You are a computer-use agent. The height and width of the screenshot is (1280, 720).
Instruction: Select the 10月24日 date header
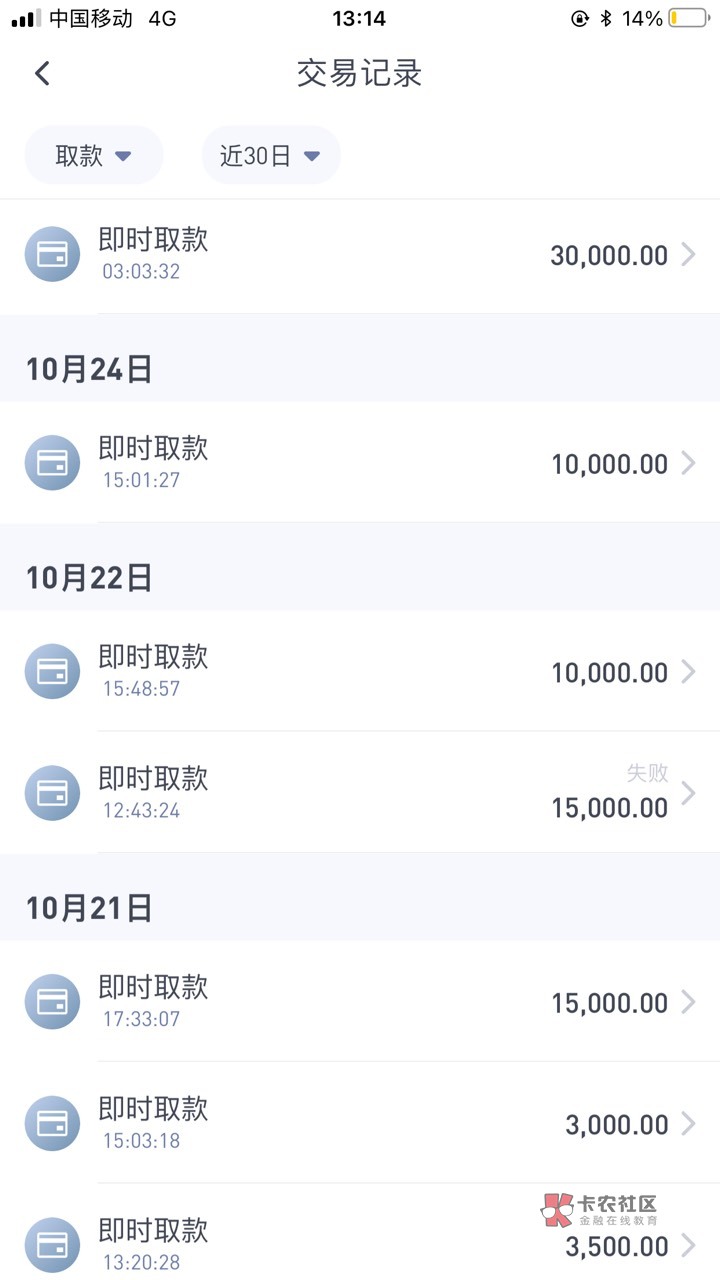tap(89, 370)
